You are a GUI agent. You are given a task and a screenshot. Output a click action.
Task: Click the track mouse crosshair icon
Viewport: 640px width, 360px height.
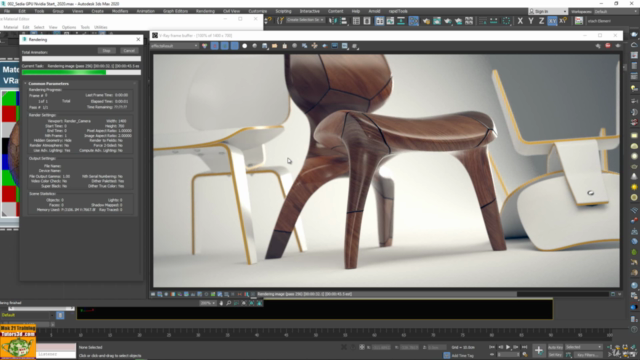314,46
